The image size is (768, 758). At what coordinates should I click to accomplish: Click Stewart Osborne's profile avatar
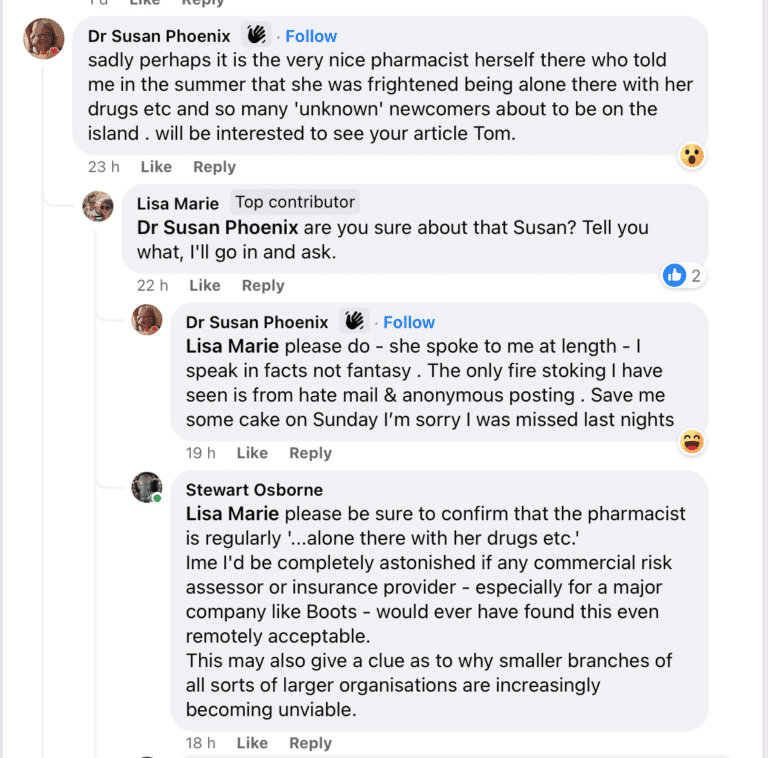coord(147,487)
